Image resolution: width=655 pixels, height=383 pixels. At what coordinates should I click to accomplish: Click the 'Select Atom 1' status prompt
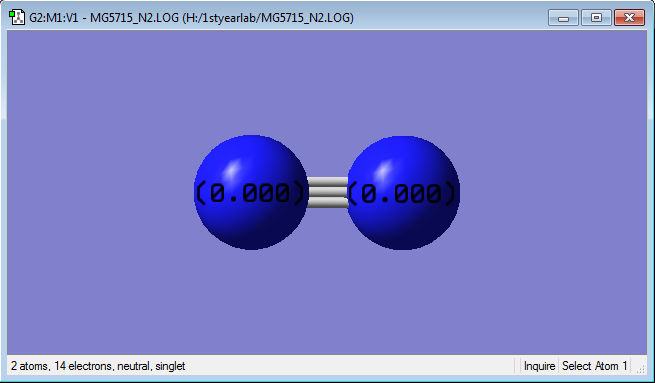594,366
